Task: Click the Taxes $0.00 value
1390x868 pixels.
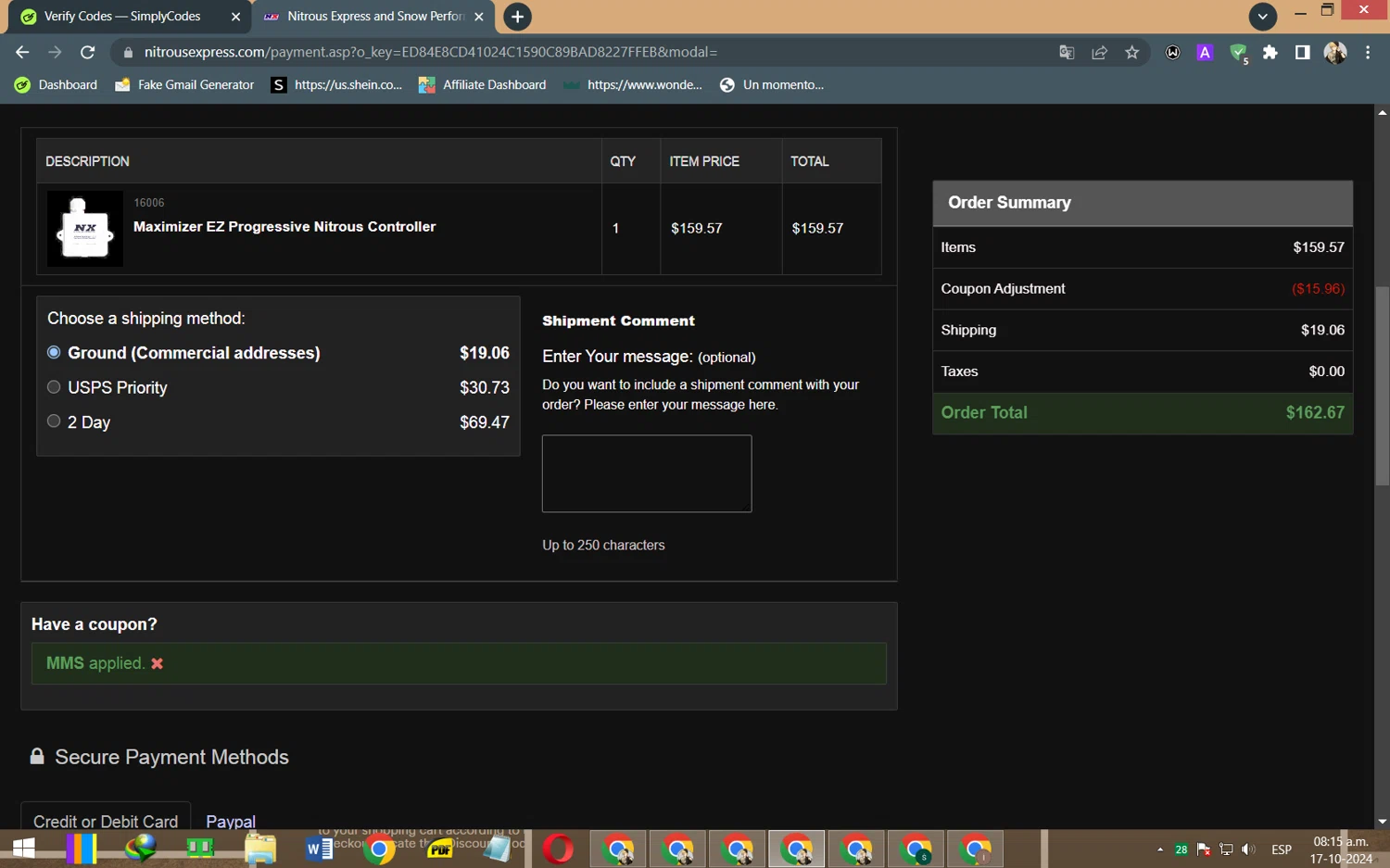Action: (1326, 371)
